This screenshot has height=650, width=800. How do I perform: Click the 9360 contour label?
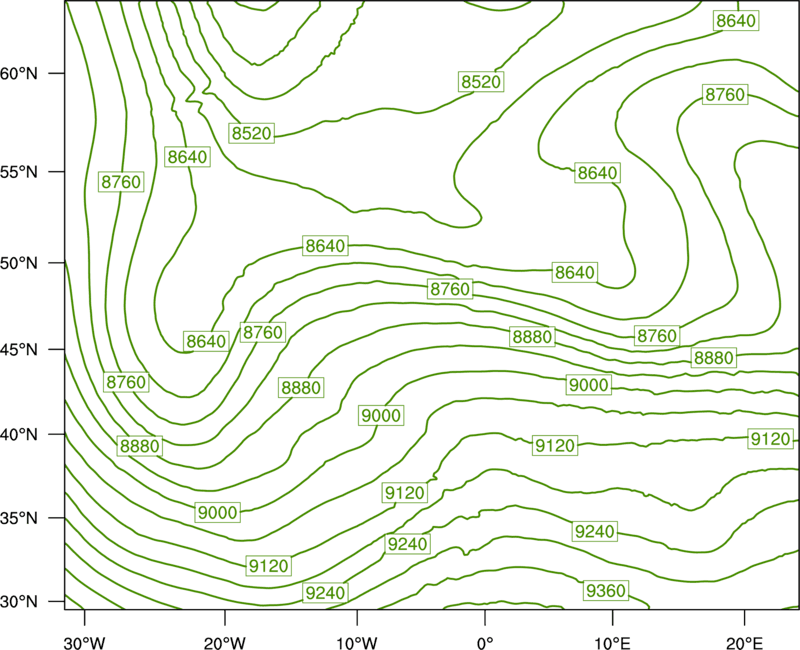pos(606,590)
